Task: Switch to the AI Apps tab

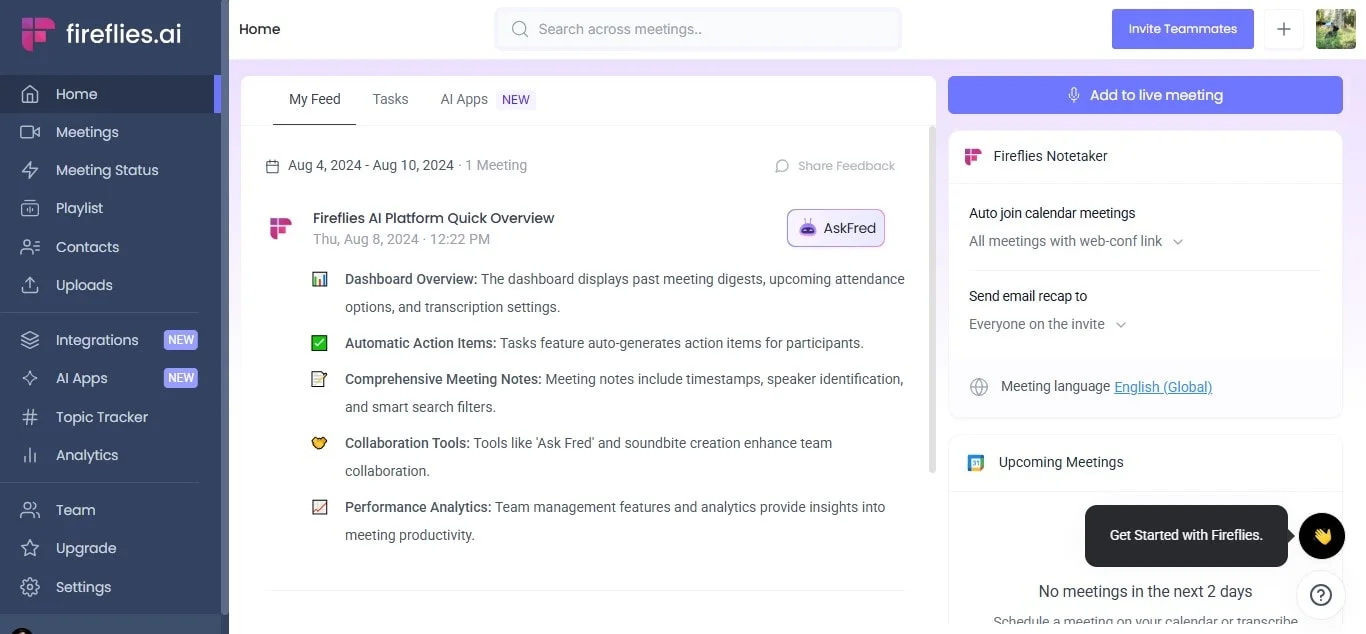Action: pyautogui.click(x=487, y=99)
